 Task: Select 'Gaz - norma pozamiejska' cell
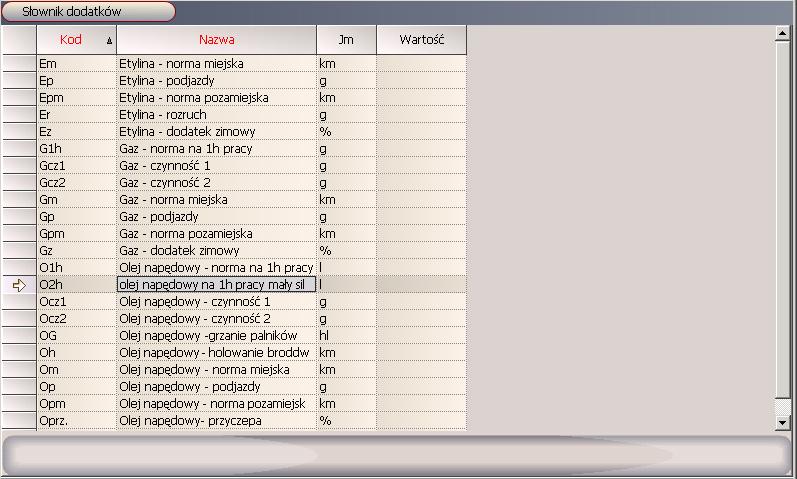[217, 234]
